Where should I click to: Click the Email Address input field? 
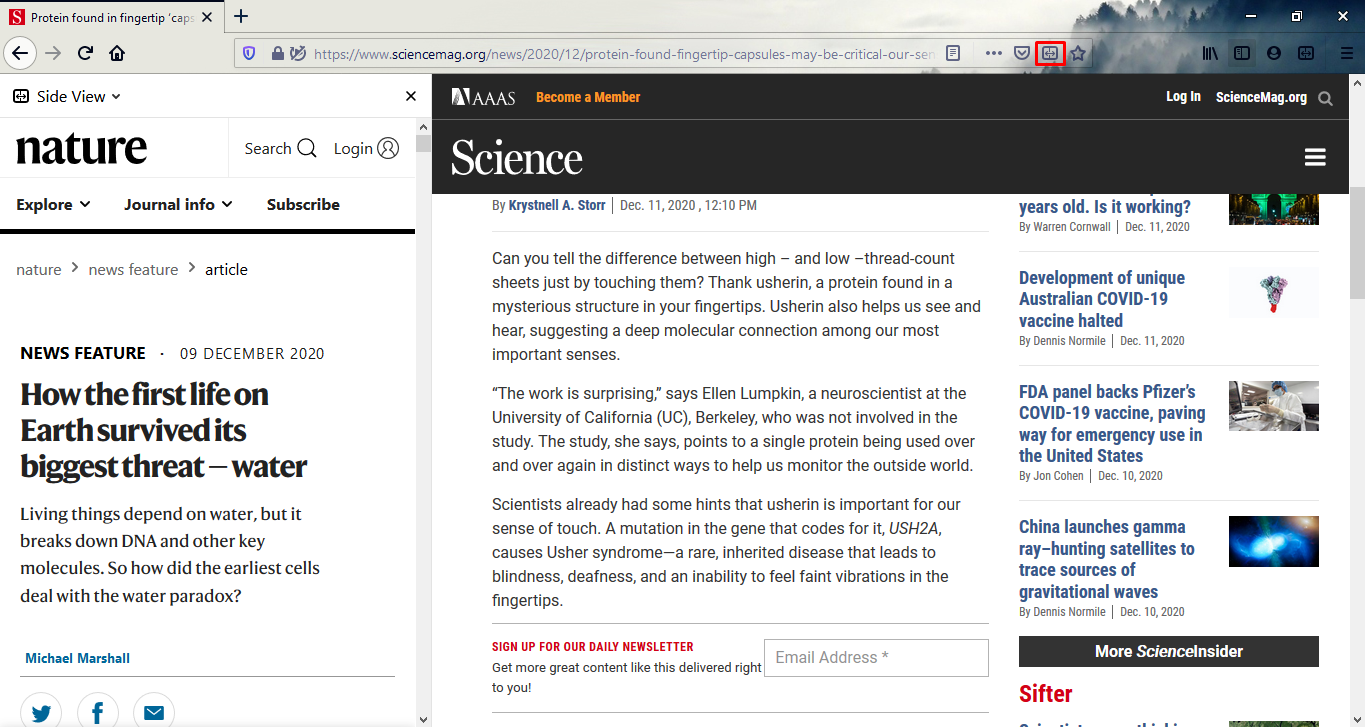[876, 657]
